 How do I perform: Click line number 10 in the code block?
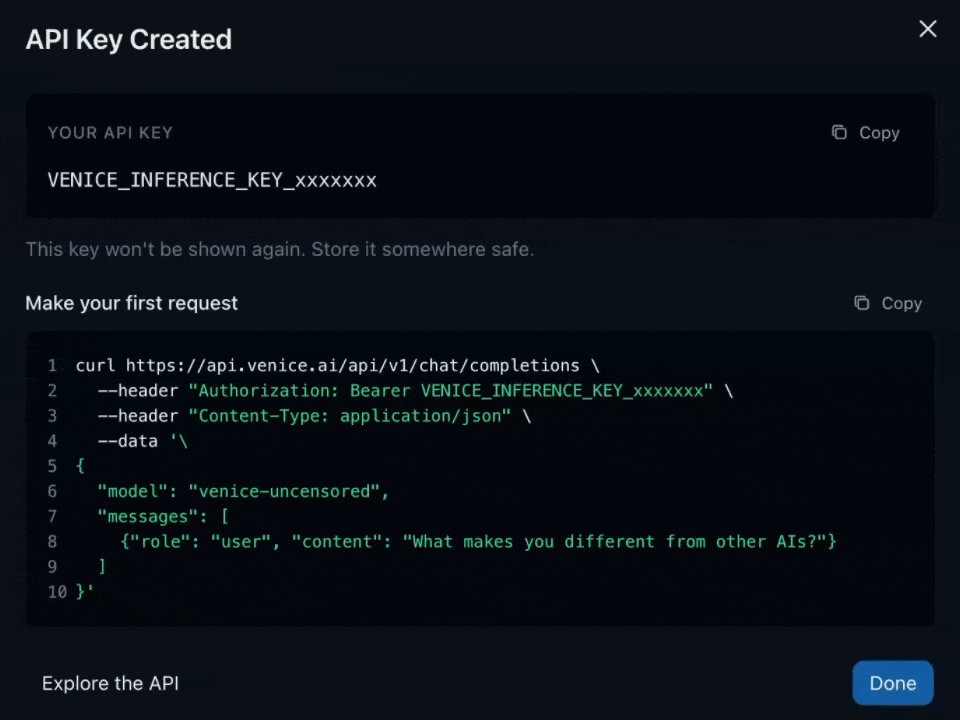57,591
